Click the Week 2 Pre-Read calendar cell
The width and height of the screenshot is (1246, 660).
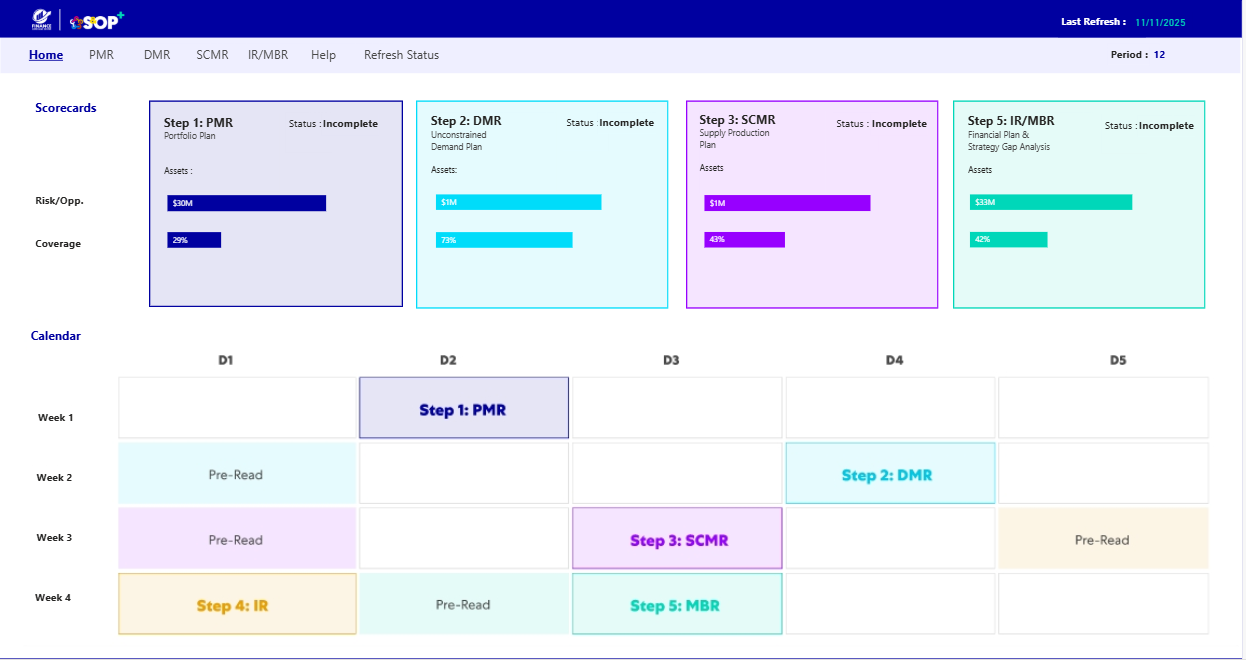click(237, 474)
